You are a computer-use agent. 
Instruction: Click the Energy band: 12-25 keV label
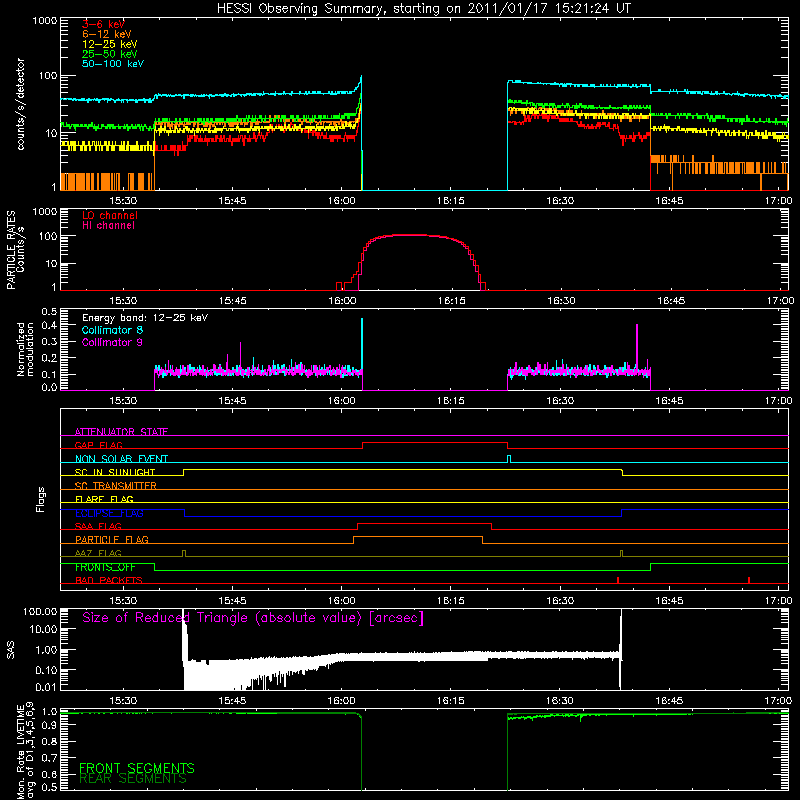click(x=145, y=318)
